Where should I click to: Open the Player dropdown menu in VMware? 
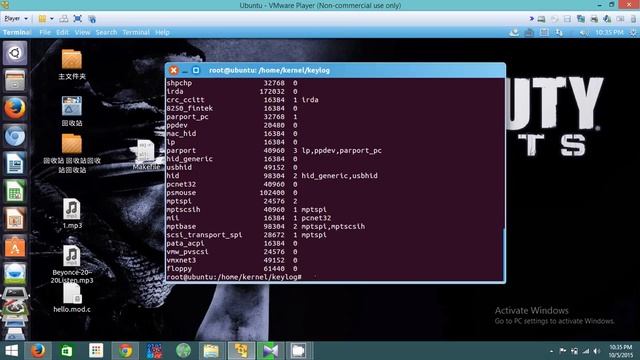[16, 19]
